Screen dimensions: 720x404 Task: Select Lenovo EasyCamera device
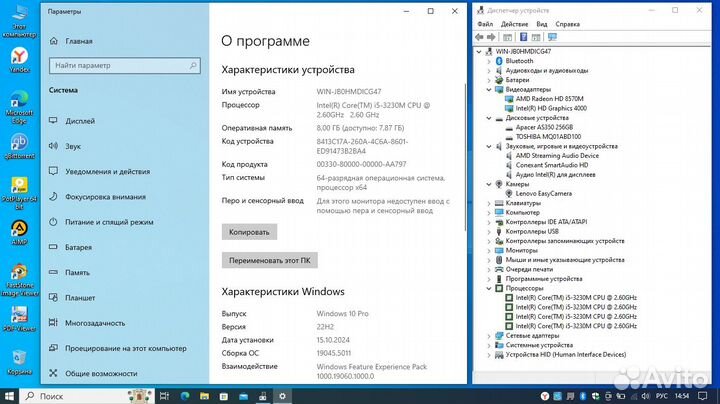(544, 194)
